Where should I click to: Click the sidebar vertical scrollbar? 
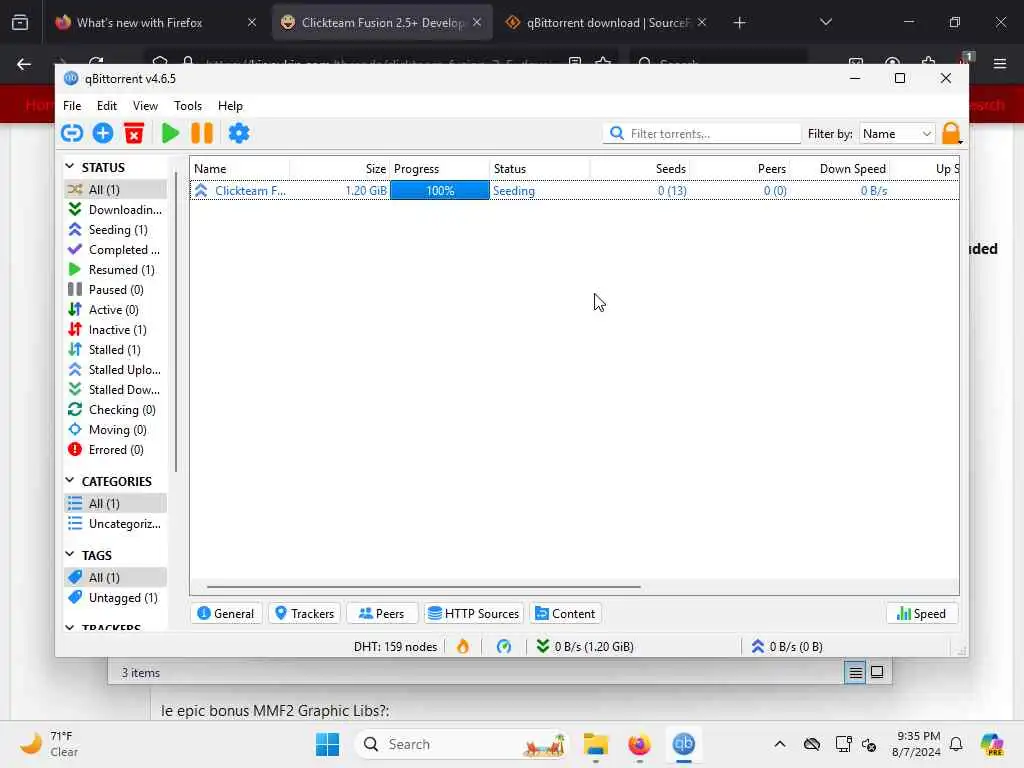[176, 321]
